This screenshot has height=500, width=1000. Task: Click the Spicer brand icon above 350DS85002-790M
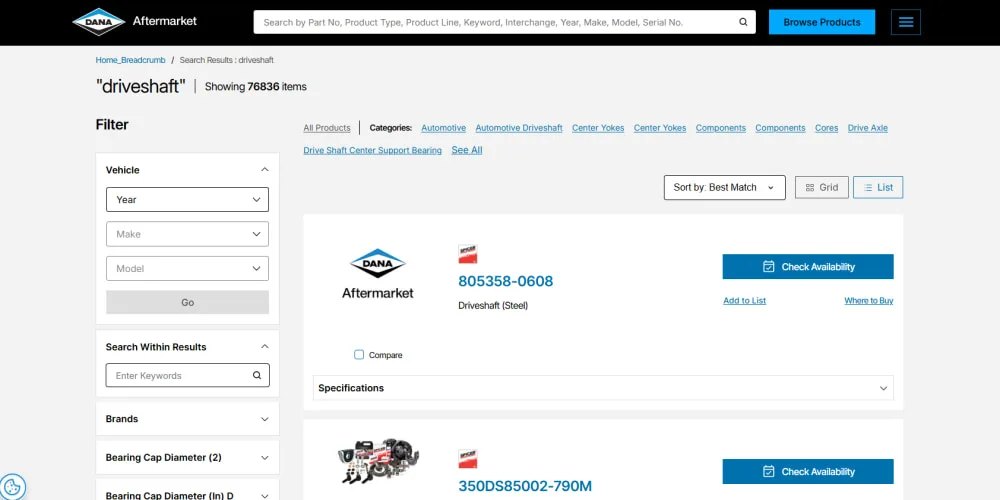pos(467,459)
